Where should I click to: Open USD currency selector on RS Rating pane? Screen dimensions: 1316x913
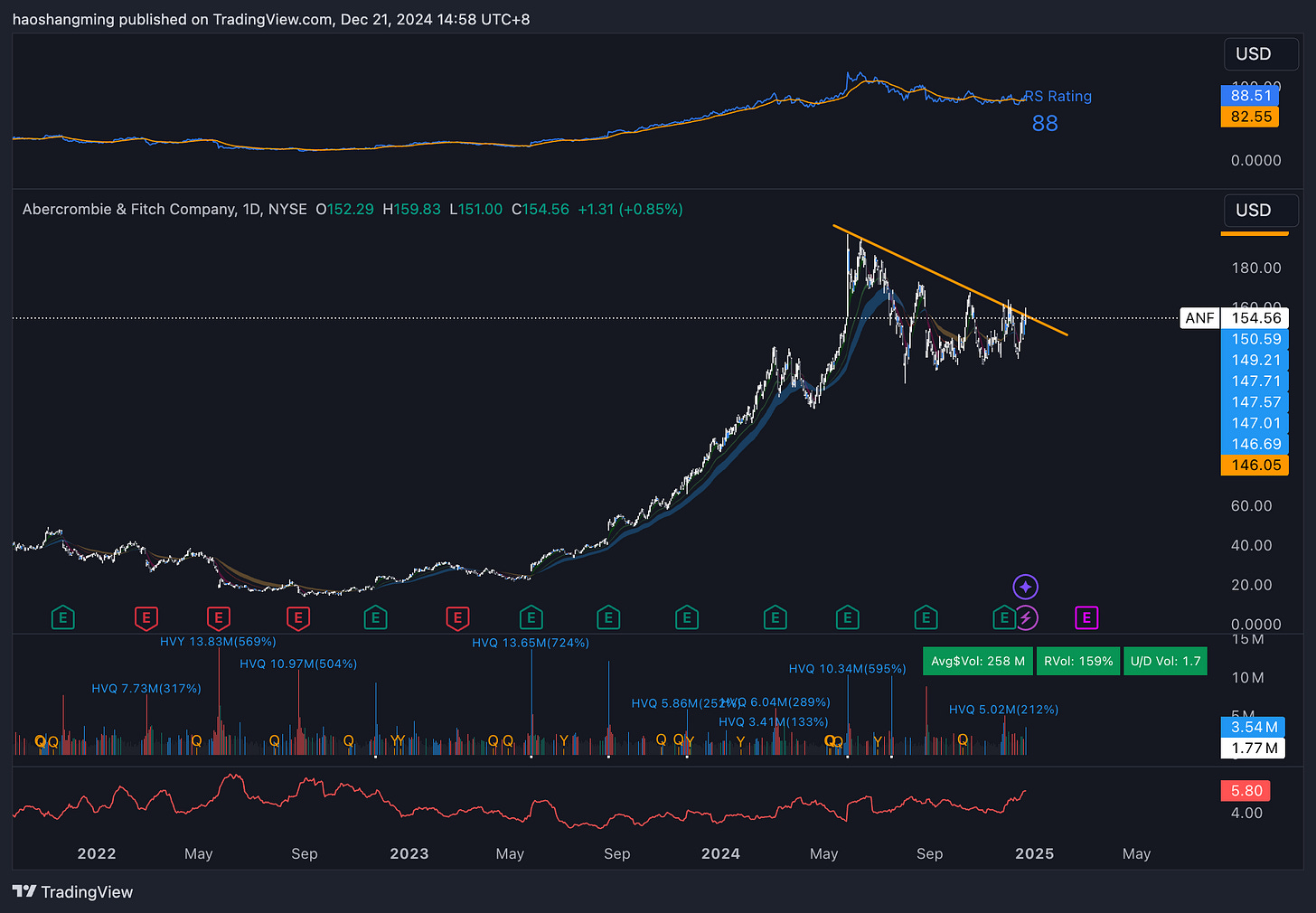[x=1261, y=54]
